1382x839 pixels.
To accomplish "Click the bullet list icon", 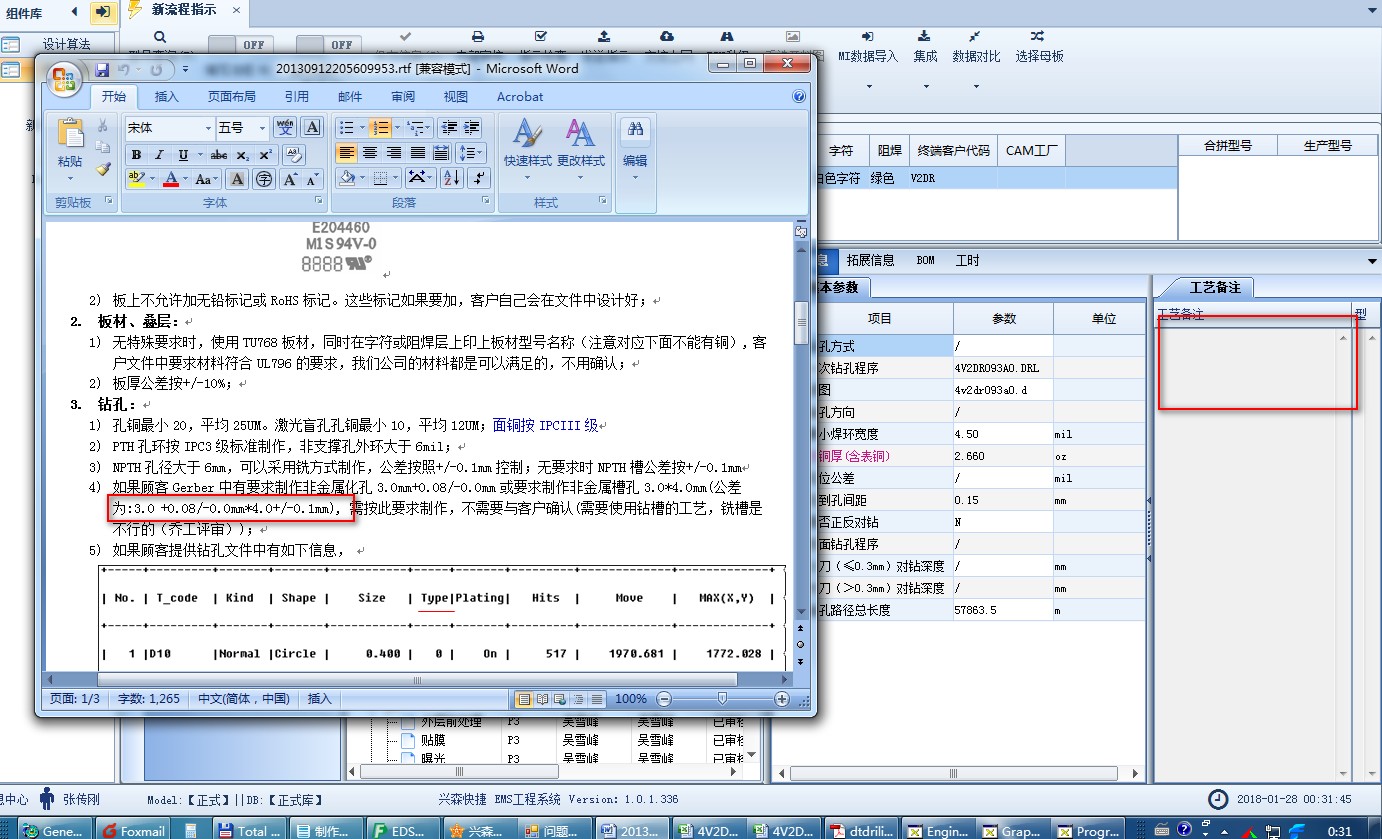I will coord(346,127).
